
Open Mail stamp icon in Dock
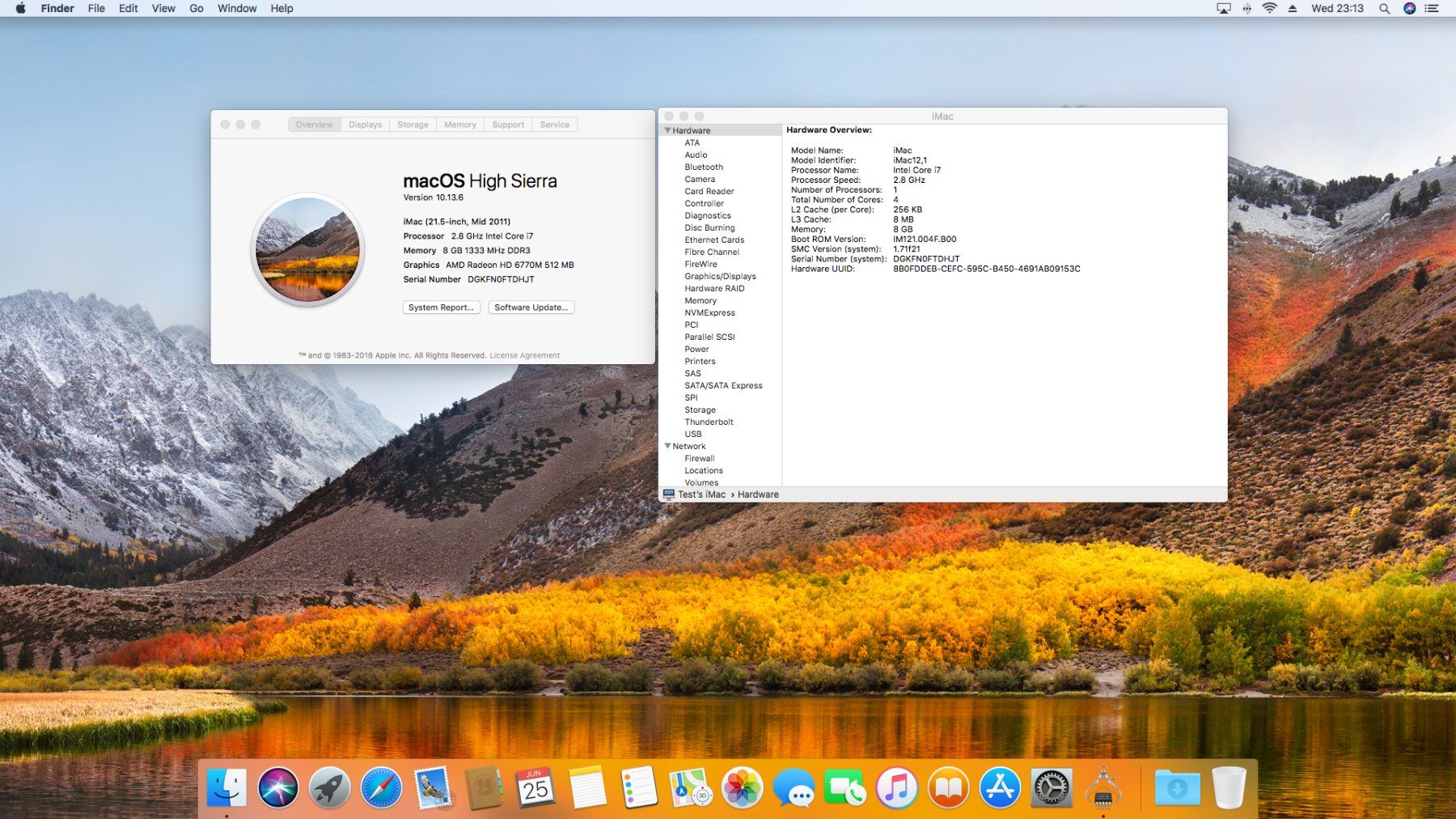click(433, 787)
